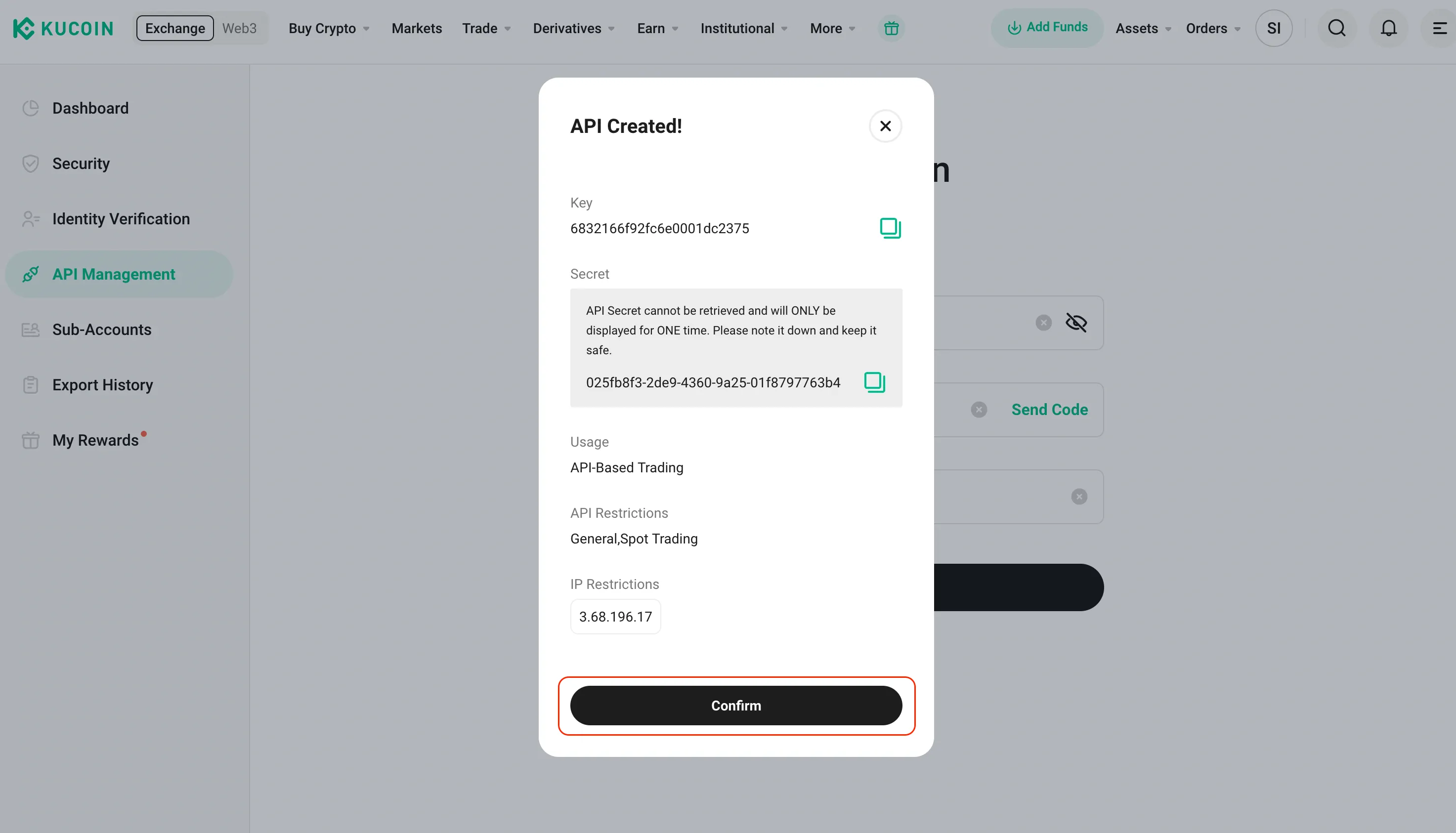This screenshot has height=833, width=1456.
Task: Click the IP address 3.68.196.17
Action: 615,617
